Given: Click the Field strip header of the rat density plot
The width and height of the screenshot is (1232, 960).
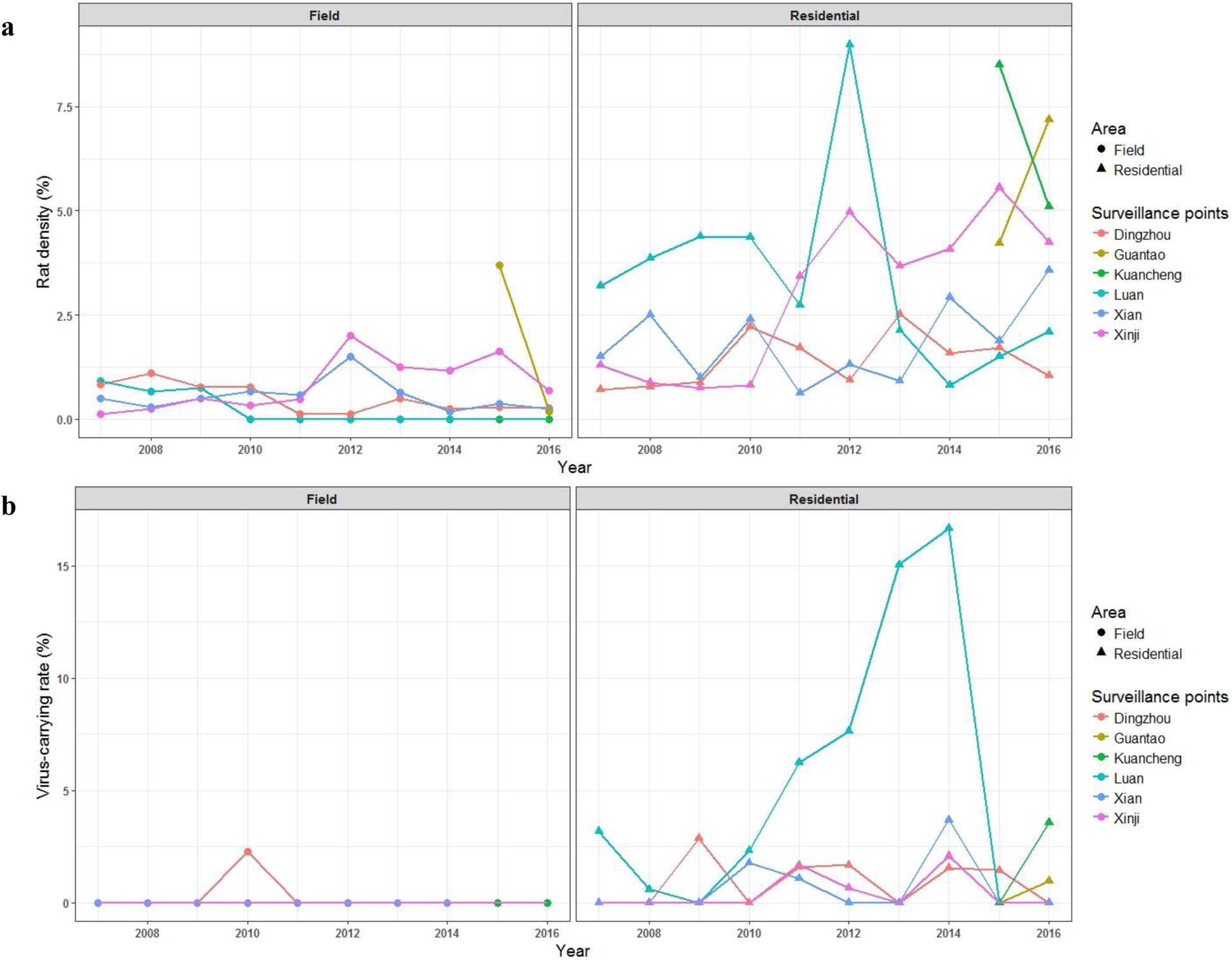Looking at the screenshot, I should (325, 15).
